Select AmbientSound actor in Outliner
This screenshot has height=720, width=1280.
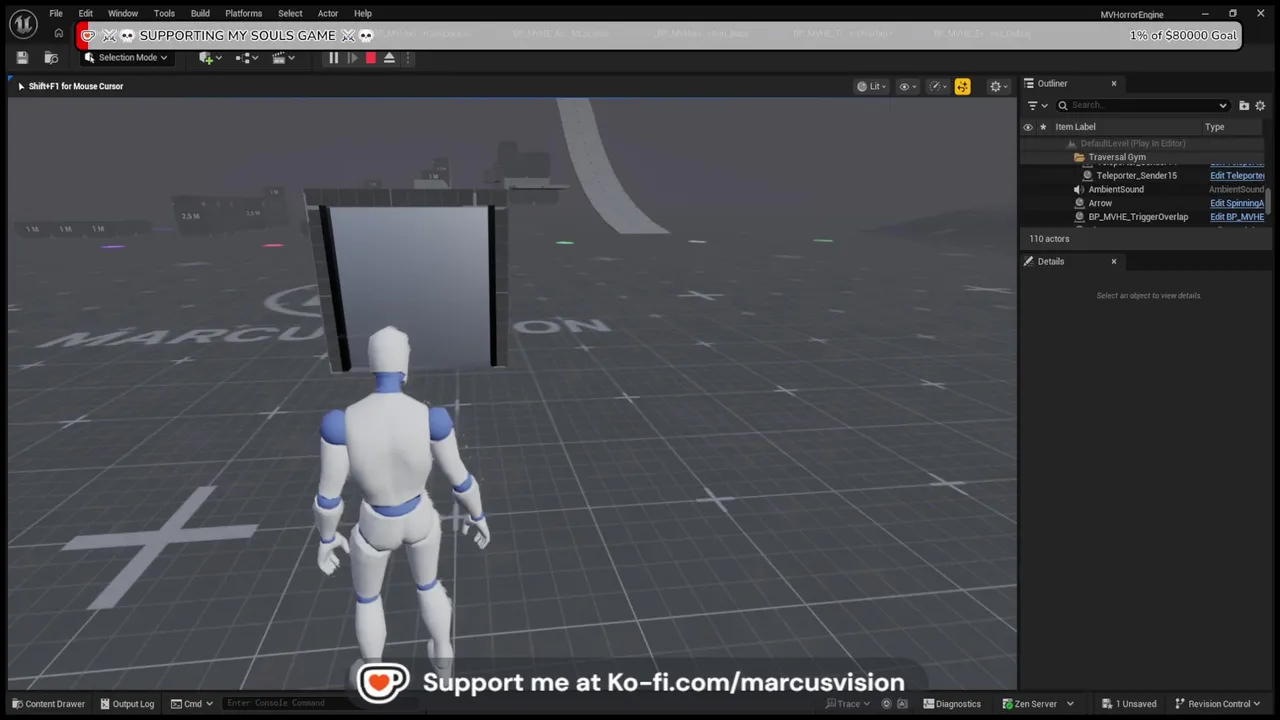(1116, 190)
